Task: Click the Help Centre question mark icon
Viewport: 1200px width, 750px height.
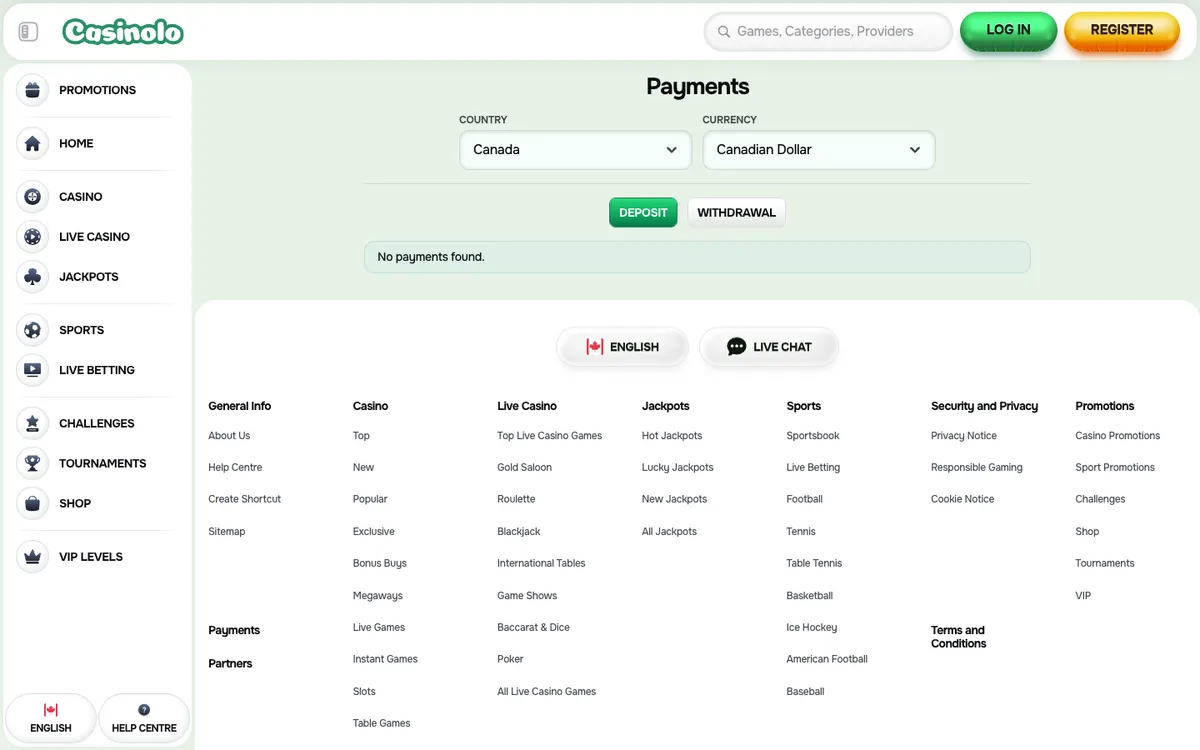Action: [144, 710]
